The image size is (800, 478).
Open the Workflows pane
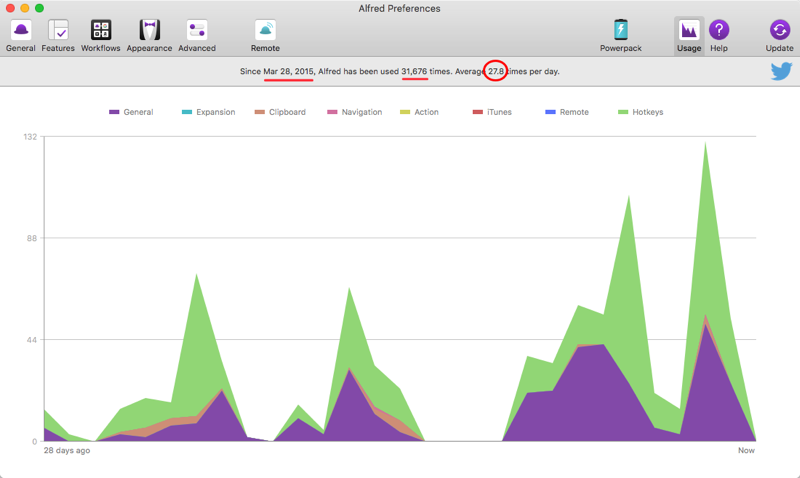[101, 35]
